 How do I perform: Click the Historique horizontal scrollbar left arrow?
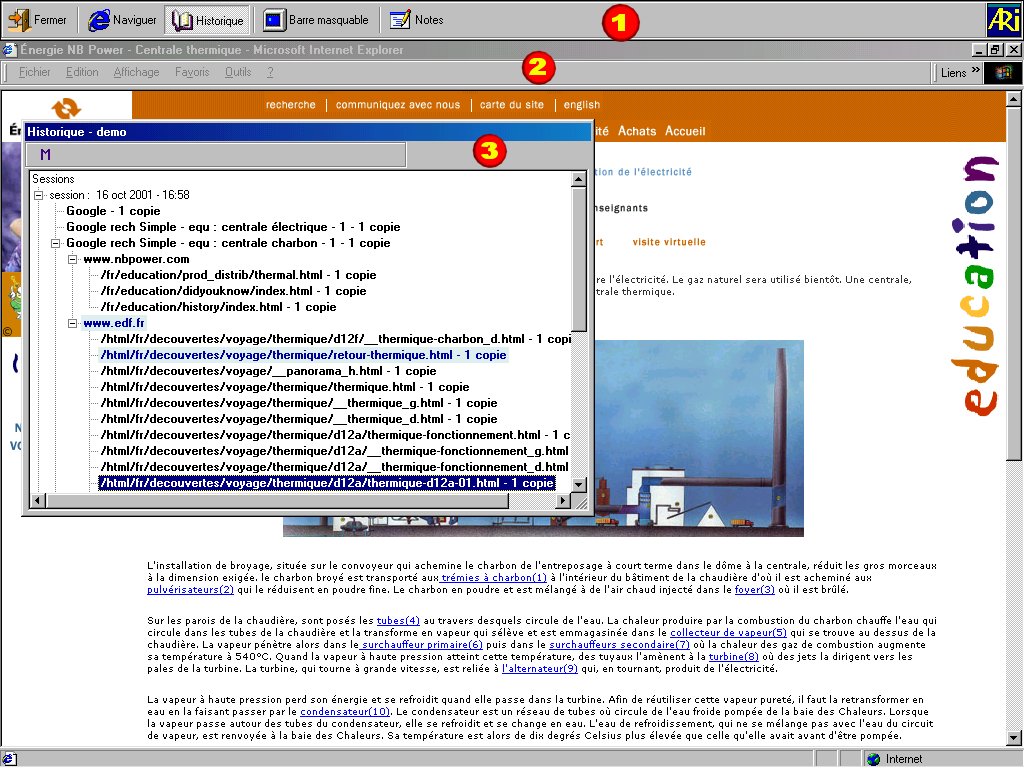[x=37, y=501]
